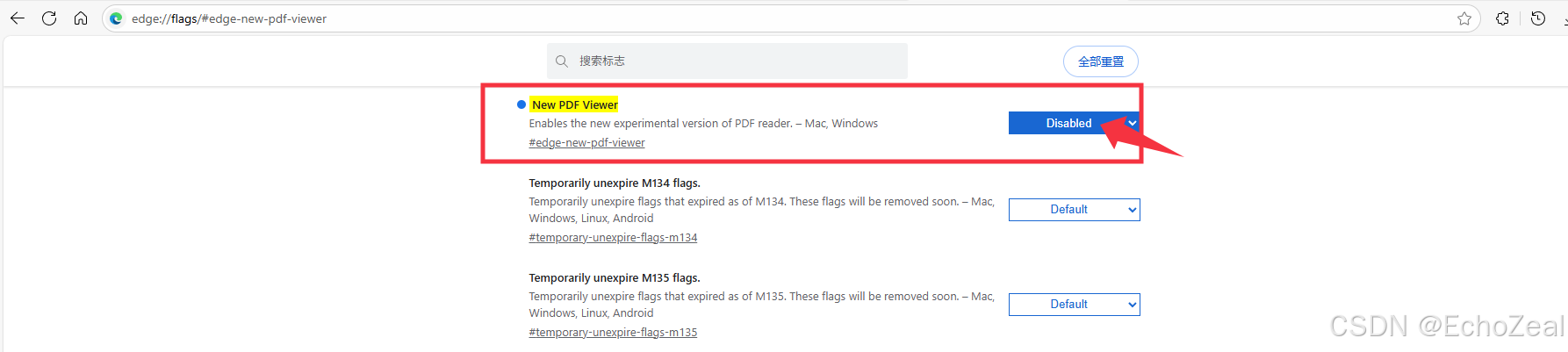Add this page to favorites star
The height and width of the screenshot is (352, 1568).
point(1464,18)
